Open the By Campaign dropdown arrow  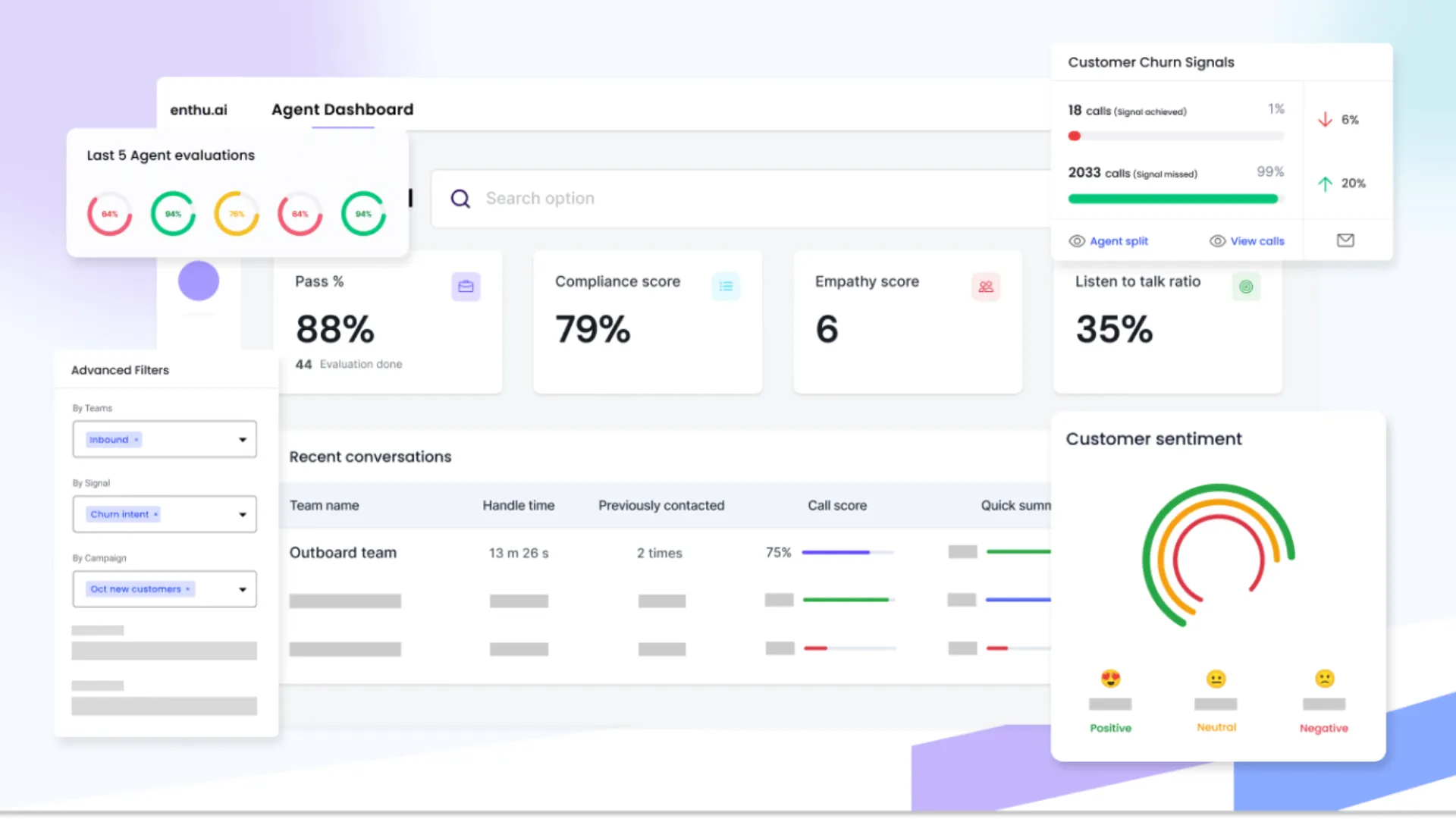(x=243, y=589)
